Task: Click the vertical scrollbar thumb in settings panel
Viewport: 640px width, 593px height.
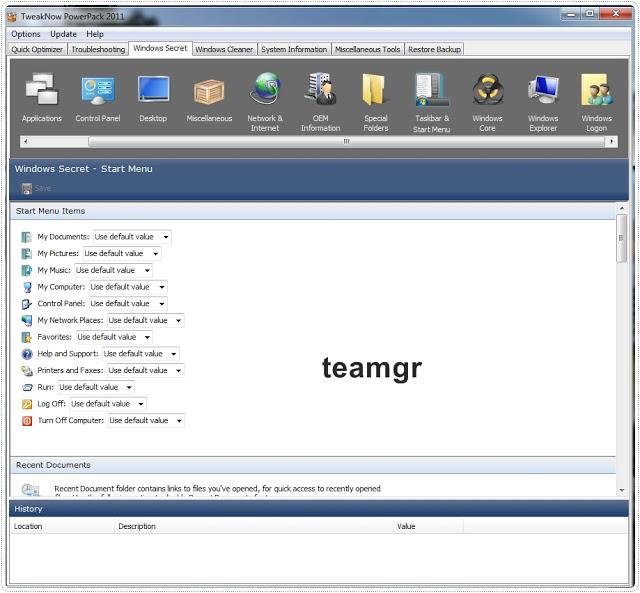Action: 622,238
